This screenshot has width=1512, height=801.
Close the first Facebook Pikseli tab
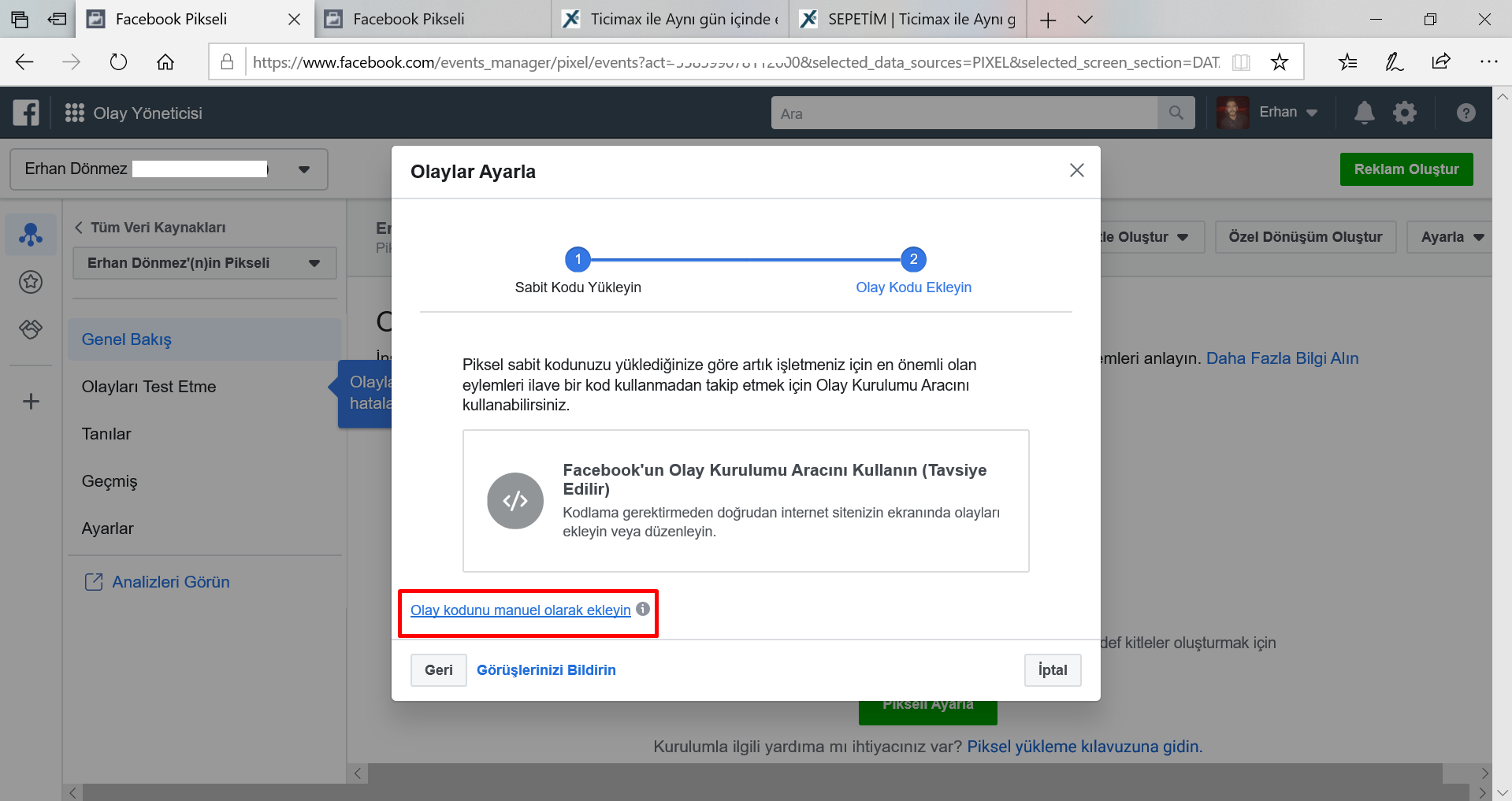pos(294,20)
